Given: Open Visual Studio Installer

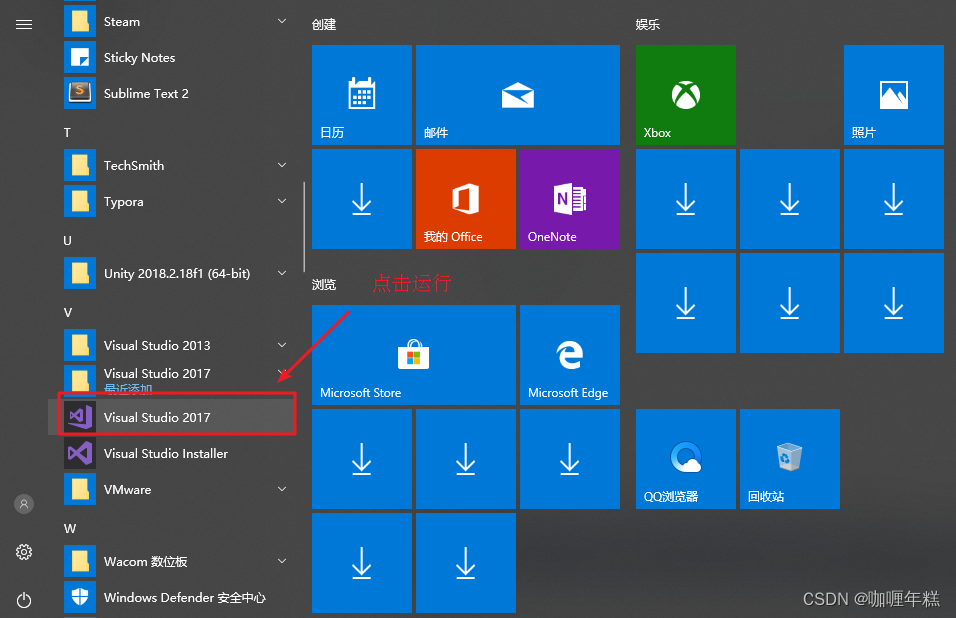Looking at the screenshot, I should [x=177, y=453].
